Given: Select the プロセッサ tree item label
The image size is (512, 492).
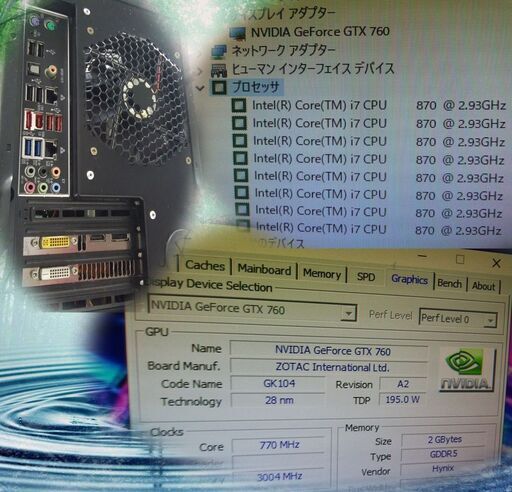Looking at the screenshot, I should click(x=256, y=87).
